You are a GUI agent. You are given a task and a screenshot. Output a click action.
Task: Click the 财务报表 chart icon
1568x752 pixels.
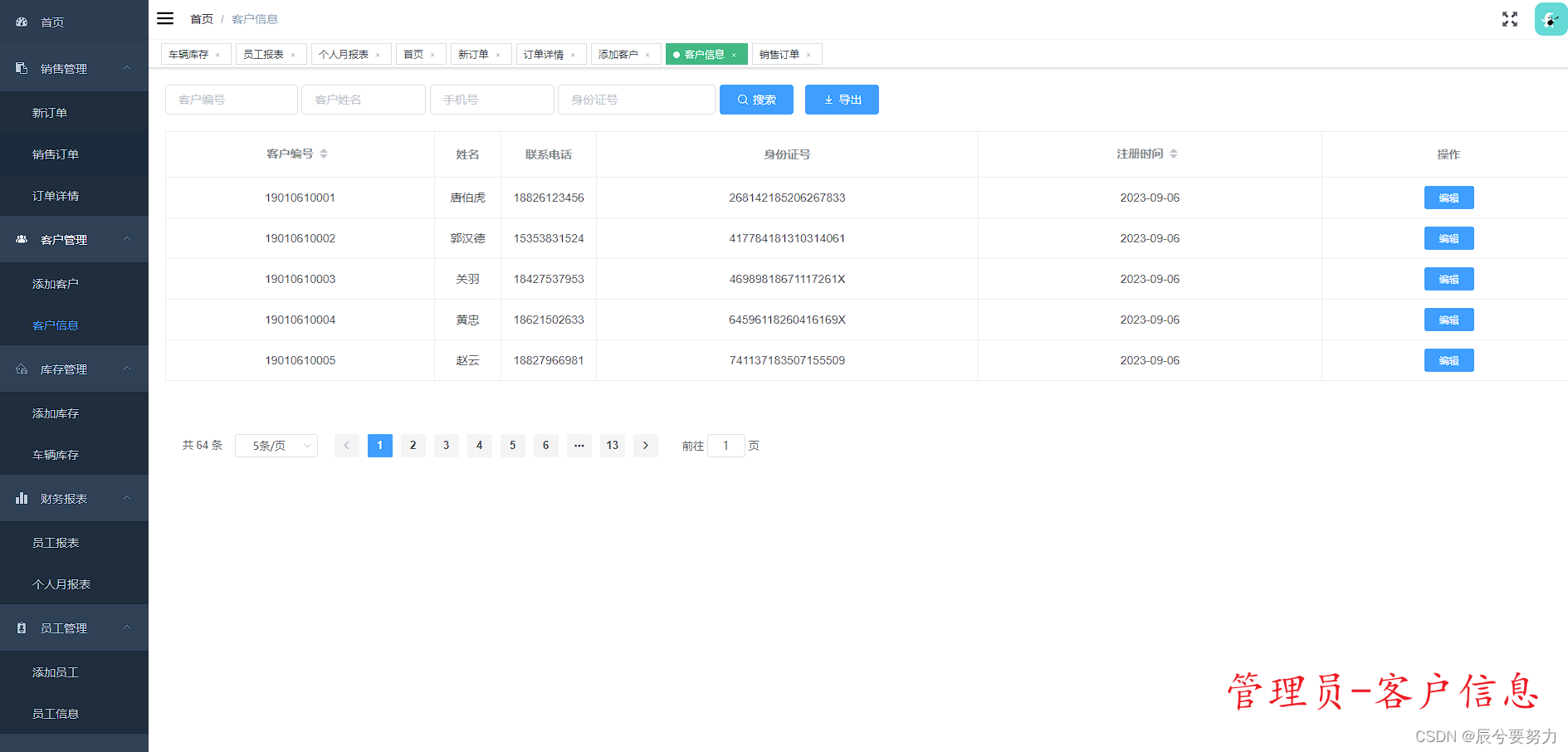click(21, 498)
